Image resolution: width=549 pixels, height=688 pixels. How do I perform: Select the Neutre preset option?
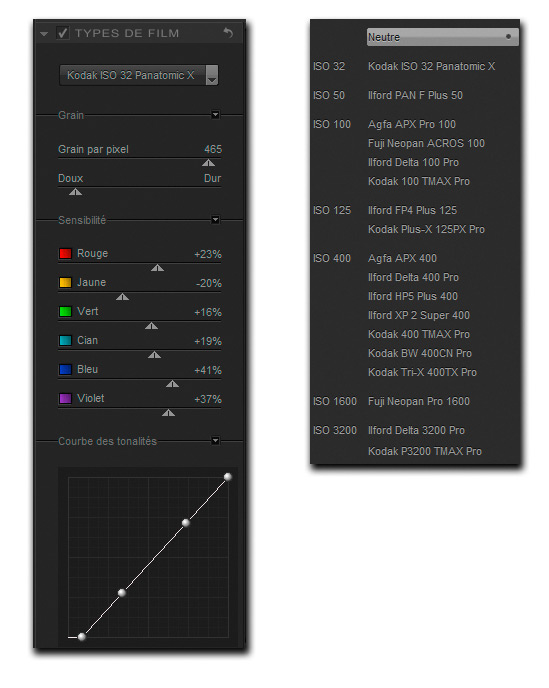tap(442, 37)
